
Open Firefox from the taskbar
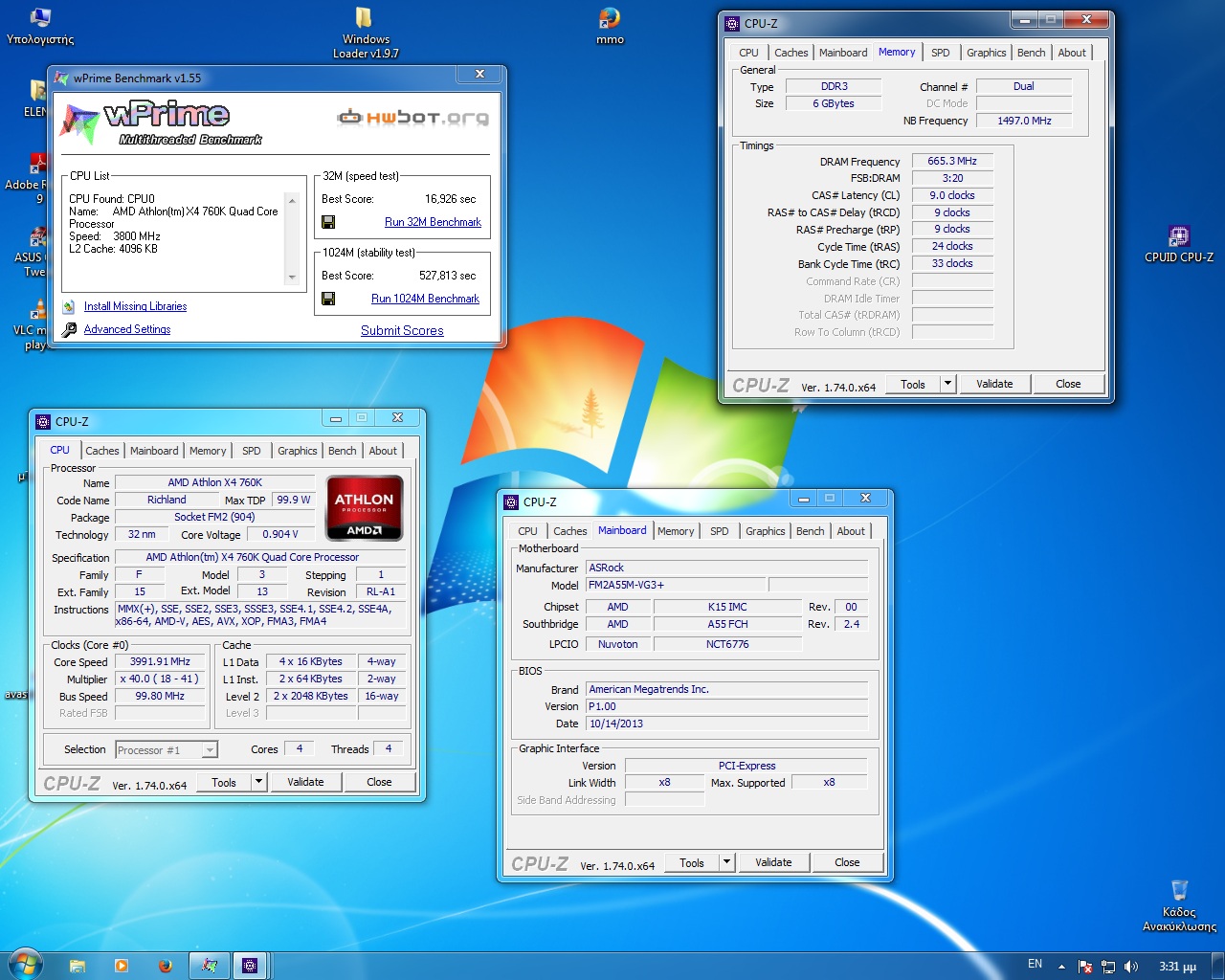pyautogui.click(x=165, y=966)
